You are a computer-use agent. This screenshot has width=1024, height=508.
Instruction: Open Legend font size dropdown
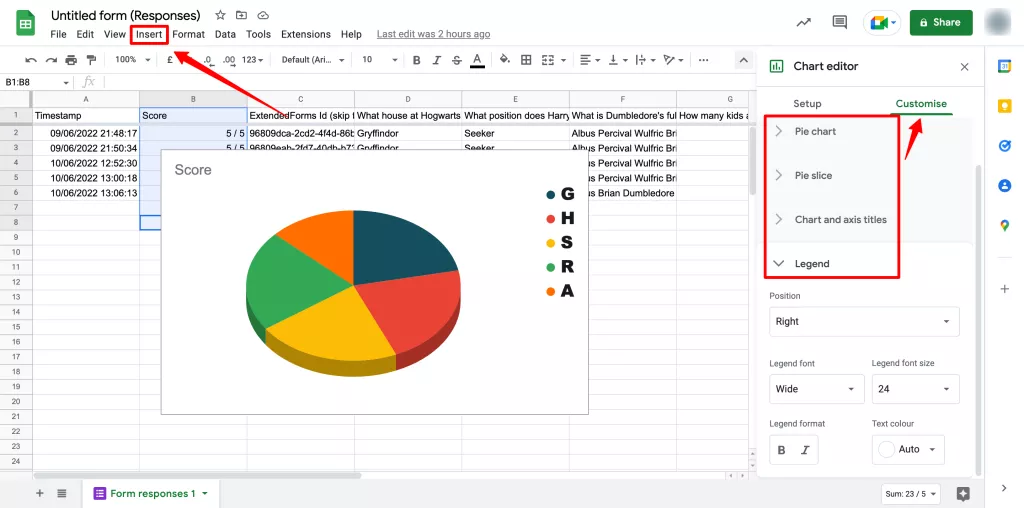pos(916,389)
